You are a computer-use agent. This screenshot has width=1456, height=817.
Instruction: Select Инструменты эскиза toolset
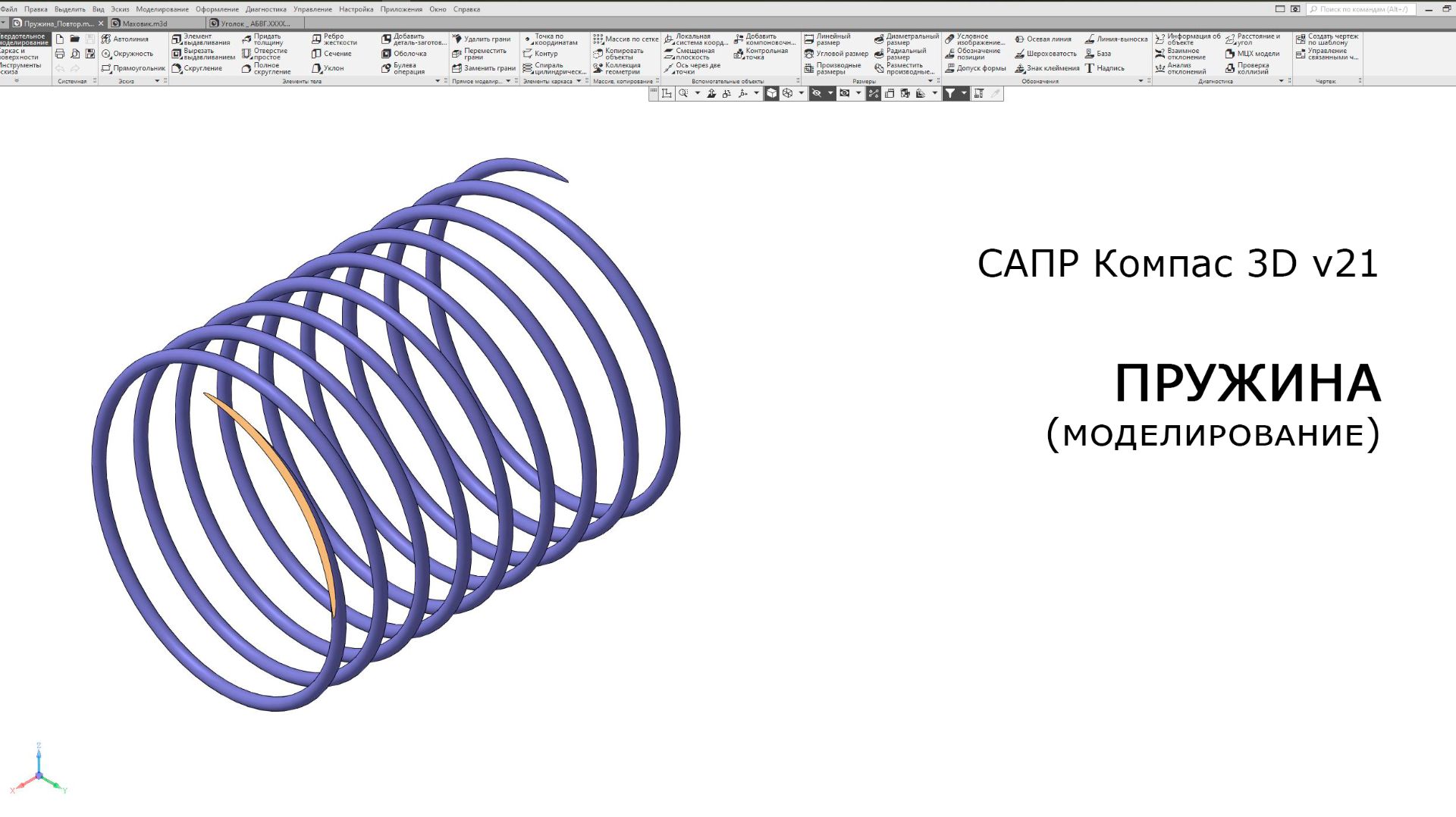(21, 68)
